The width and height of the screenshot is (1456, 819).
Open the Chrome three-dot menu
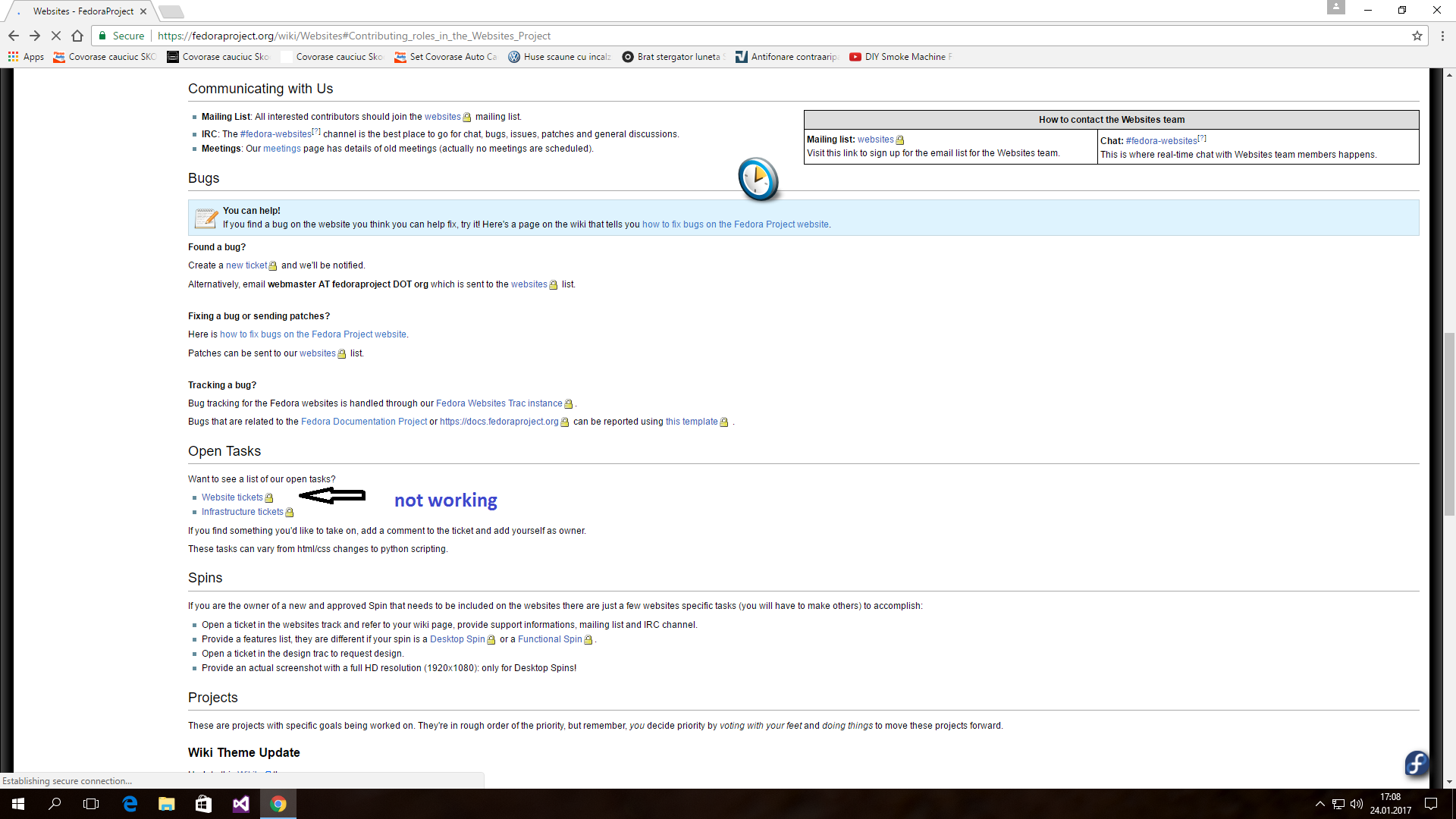1442,36
